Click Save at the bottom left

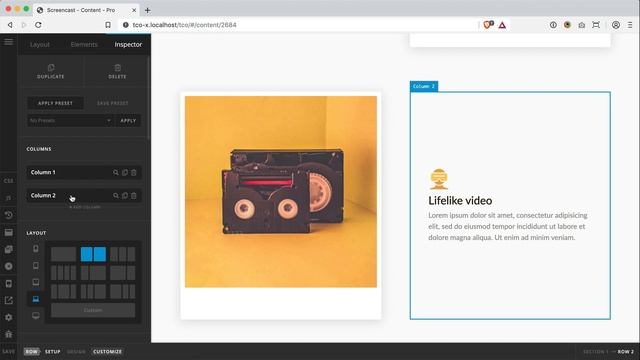(8, 351)
